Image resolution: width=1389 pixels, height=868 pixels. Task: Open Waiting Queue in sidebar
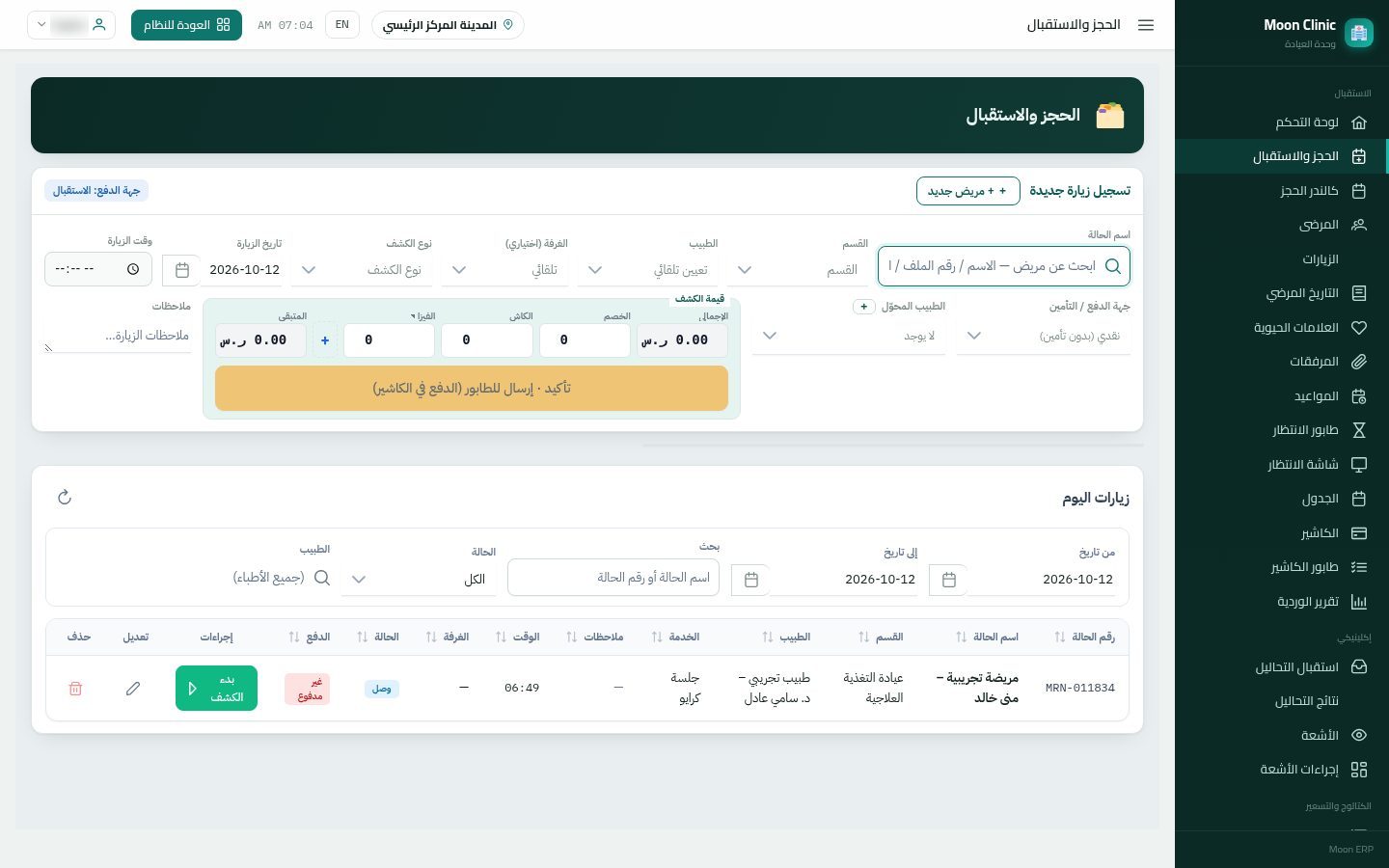pyautogui.click(x=1281, y=430)
